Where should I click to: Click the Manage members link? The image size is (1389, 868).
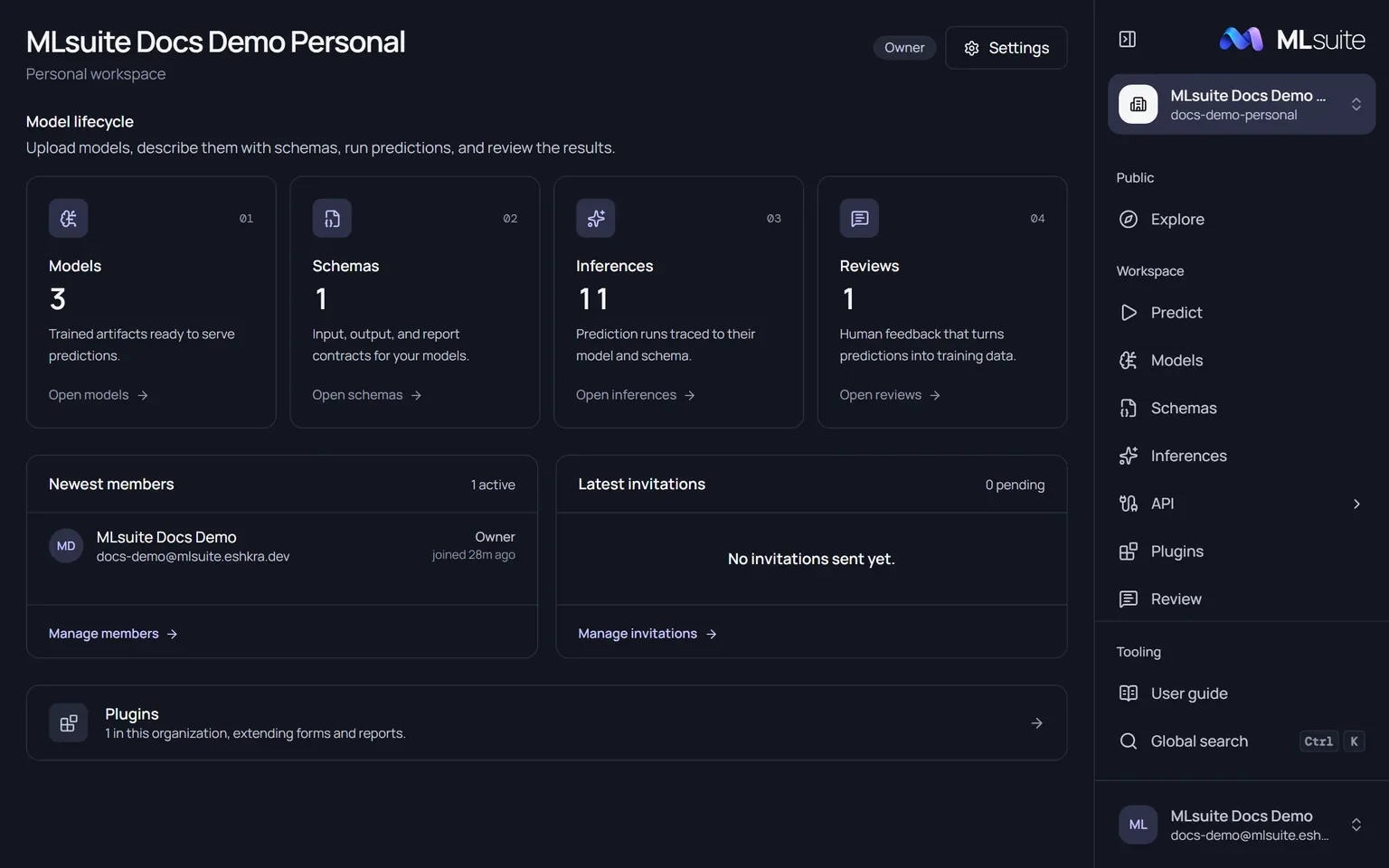coord(113,634)
